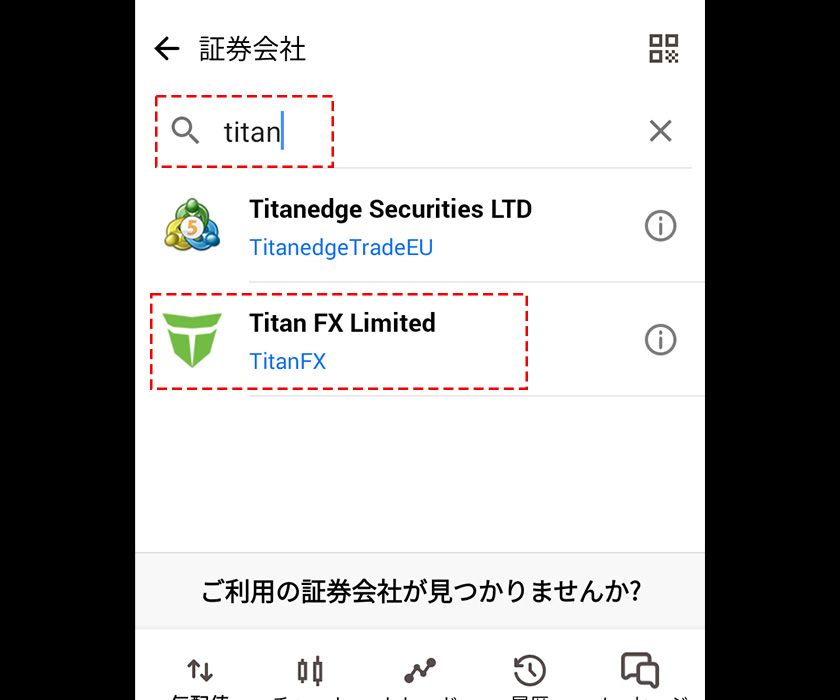Clear the titan search text

[661, 131]
